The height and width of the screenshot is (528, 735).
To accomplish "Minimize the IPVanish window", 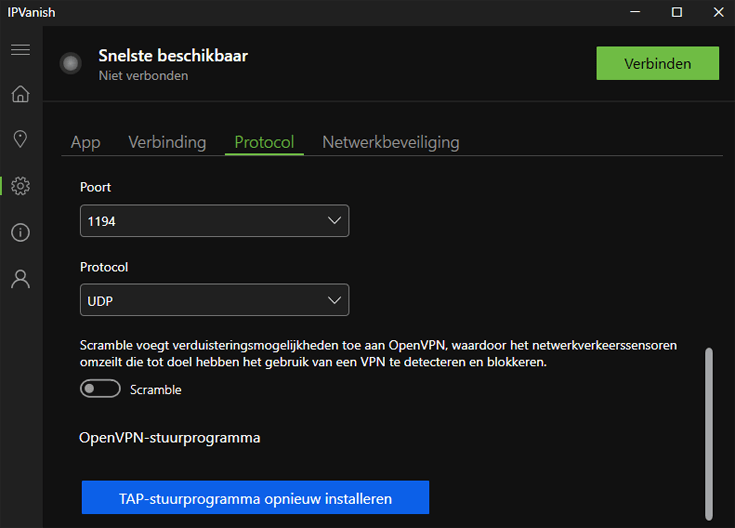I will click(635, 12).
